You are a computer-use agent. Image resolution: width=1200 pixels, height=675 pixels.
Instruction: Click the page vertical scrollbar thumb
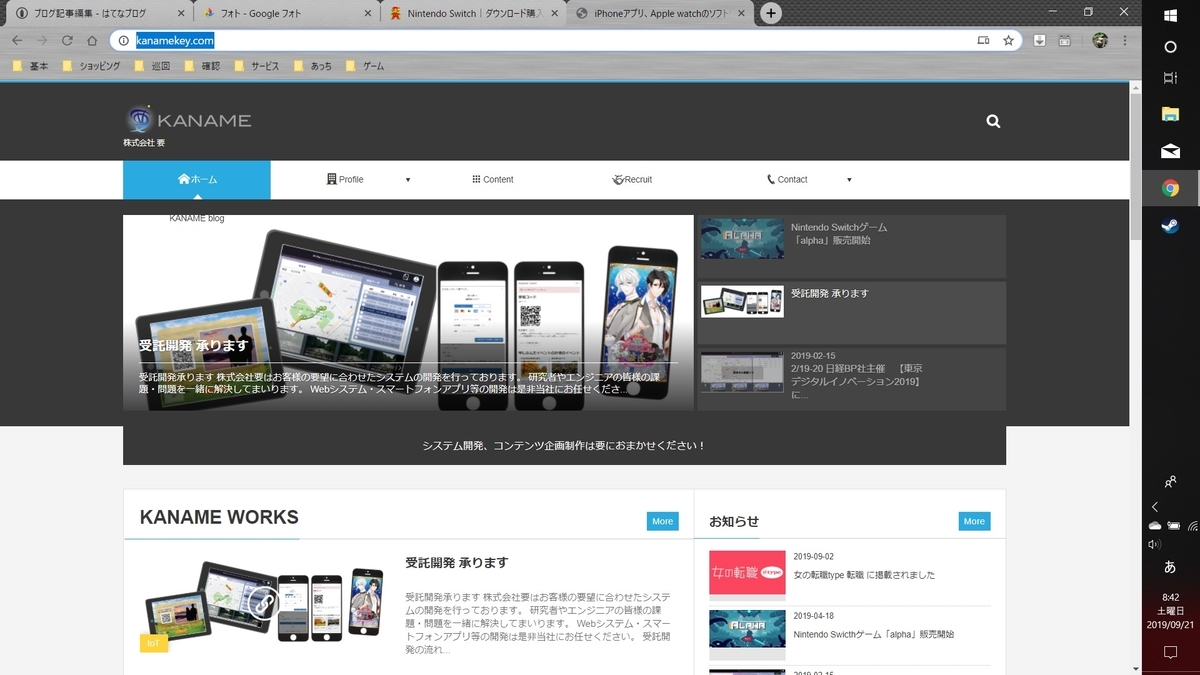1135,168
